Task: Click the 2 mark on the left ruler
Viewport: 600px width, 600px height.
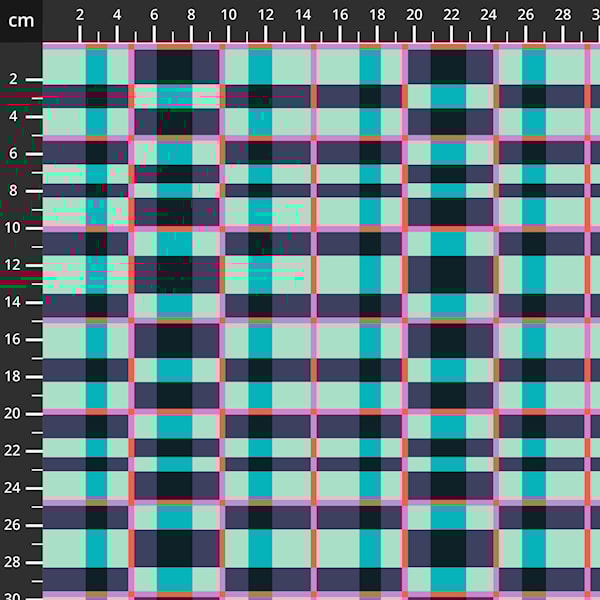Action: point(14,79)
